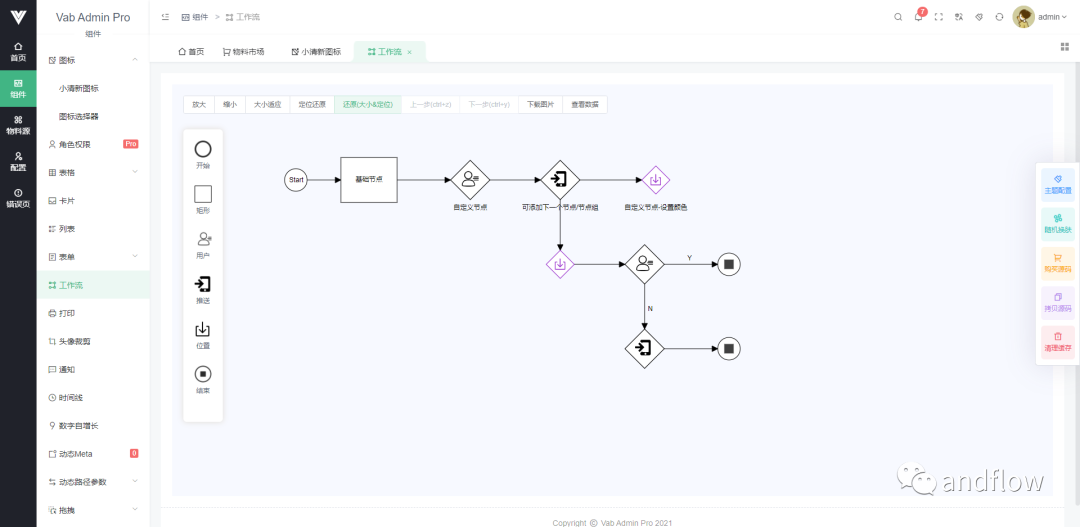This screenshot has height=527, width=1080.
Task: Select the 基础节点 rectangle on canvas
Action: pos(369,180)
